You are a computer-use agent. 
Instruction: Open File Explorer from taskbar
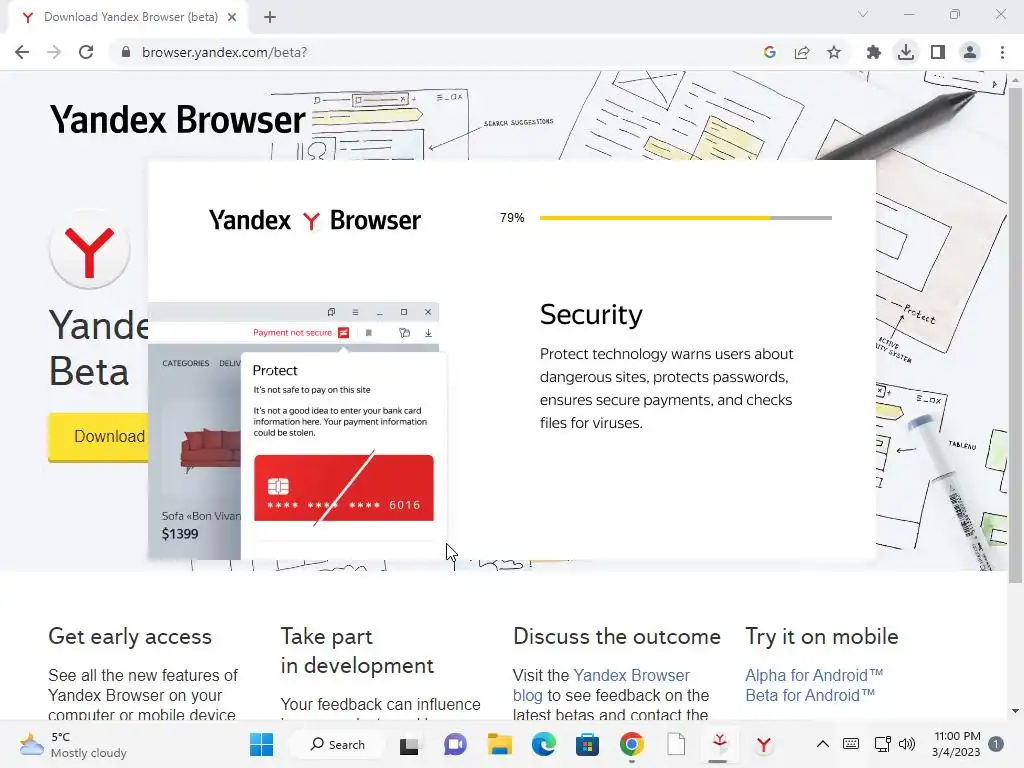point(500,744)
